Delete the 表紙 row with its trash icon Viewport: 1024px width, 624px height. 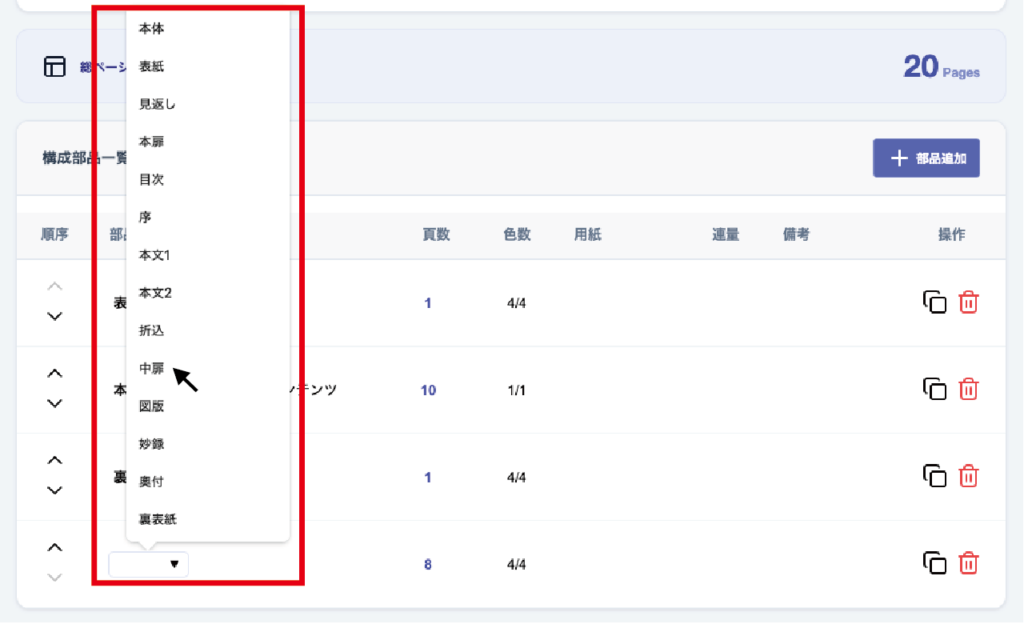[x=968, y=302]
